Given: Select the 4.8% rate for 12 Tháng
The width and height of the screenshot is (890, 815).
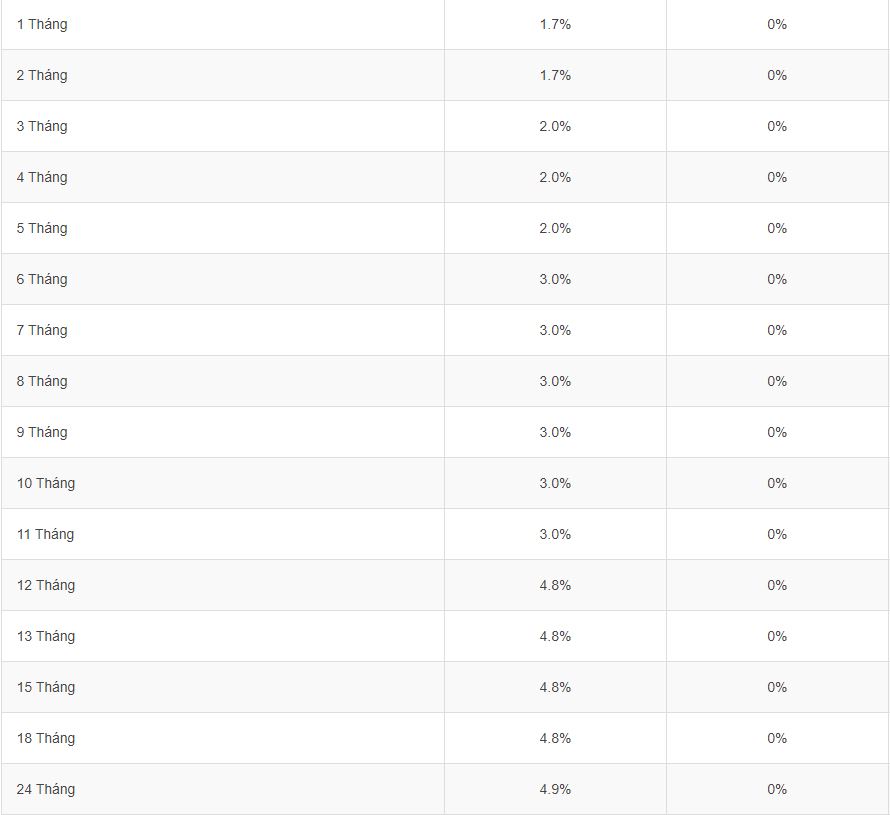Looking at the screenshot, I should (555, 585).
